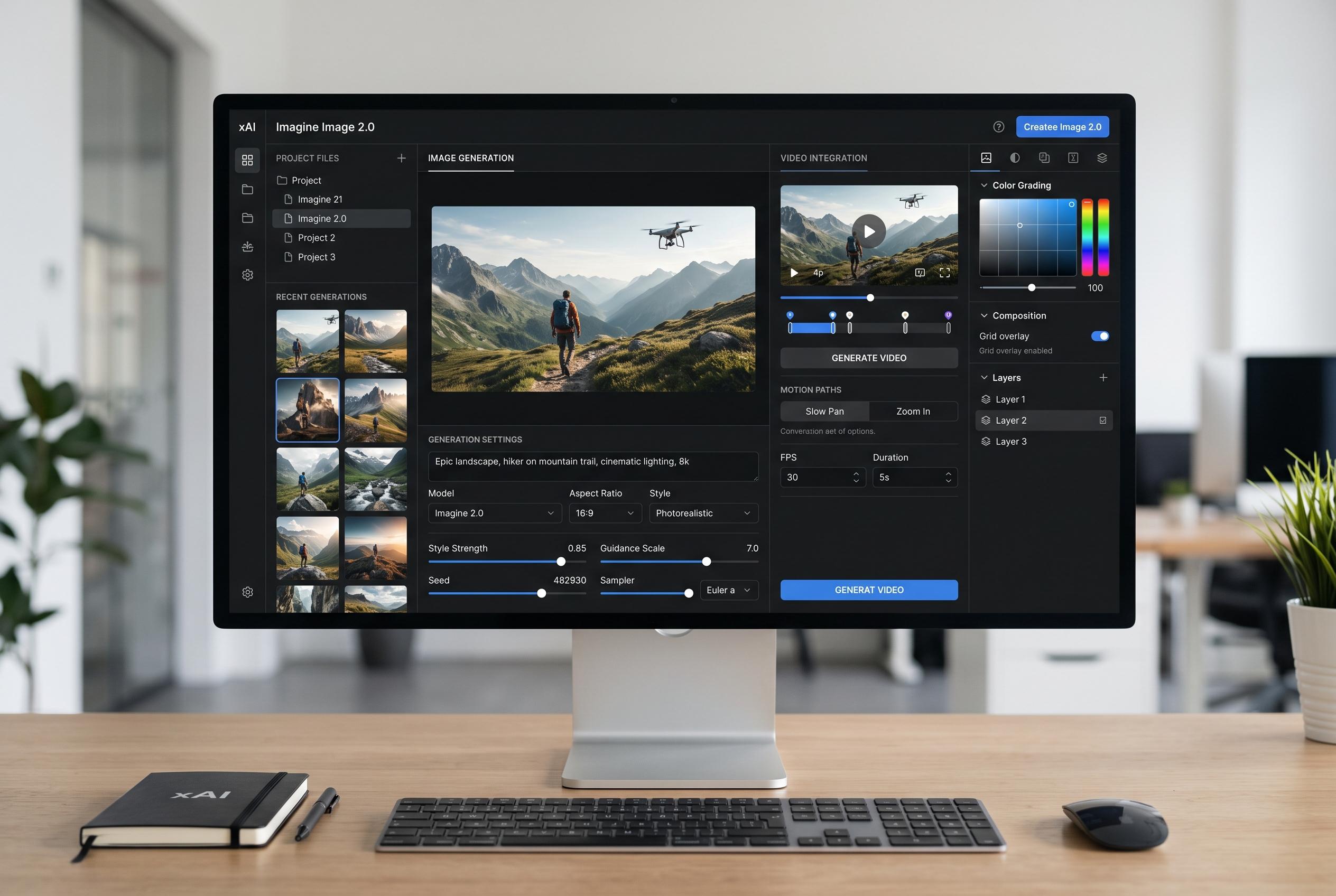Switch to Image Generation tab
The image size is (1336, 896).
point(470,158)
